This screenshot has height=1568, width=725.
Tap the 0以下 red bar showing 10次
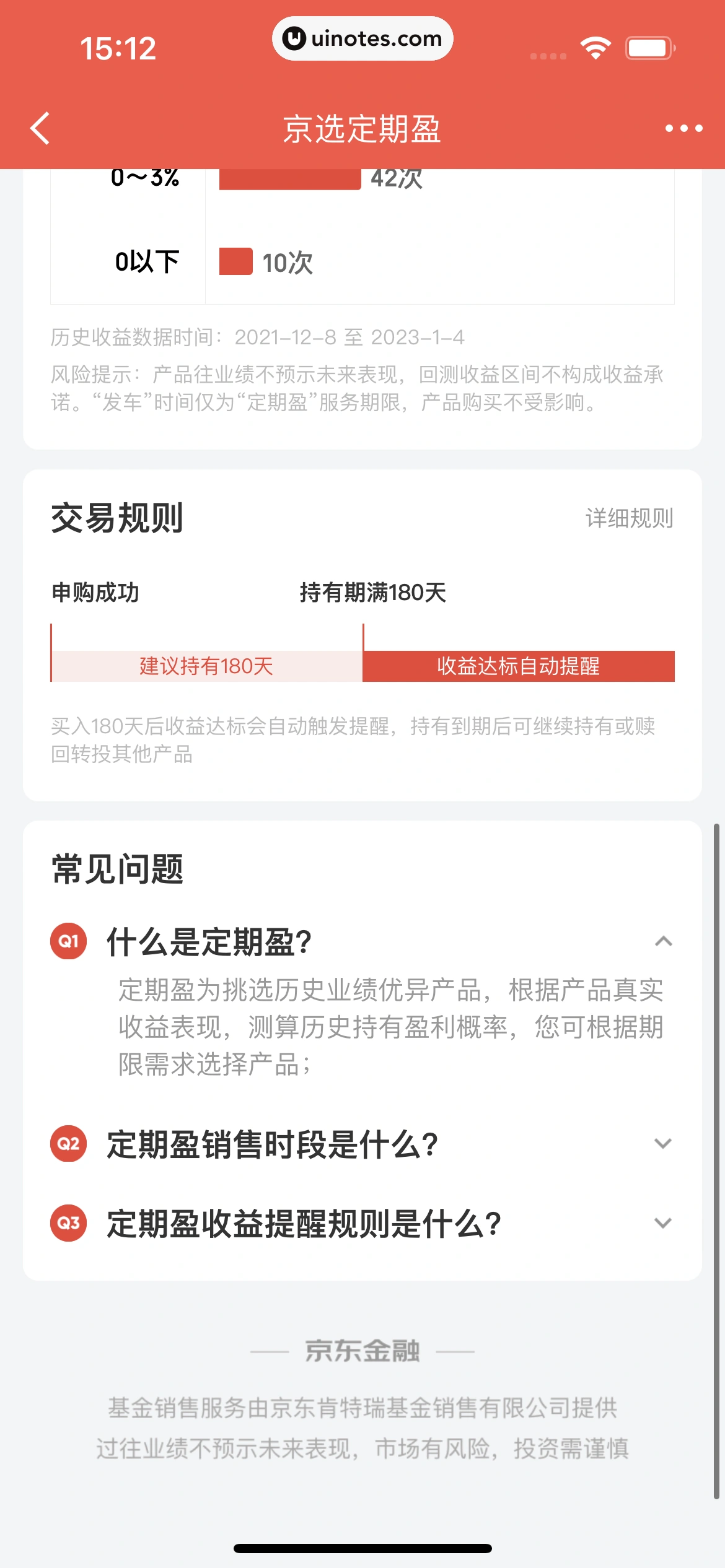click(x=235, y=261)
